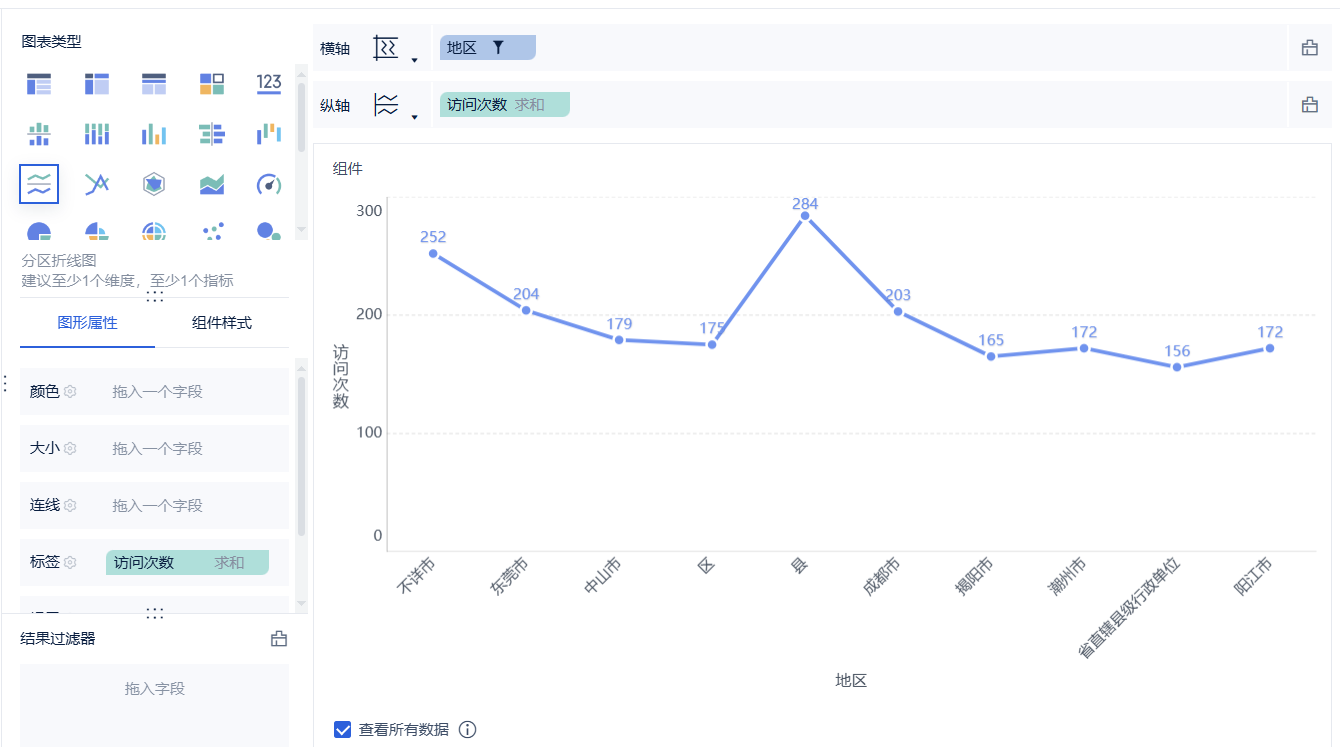
Task: Click the 204 data point for 东莞市
Action: tap(526, 310)
